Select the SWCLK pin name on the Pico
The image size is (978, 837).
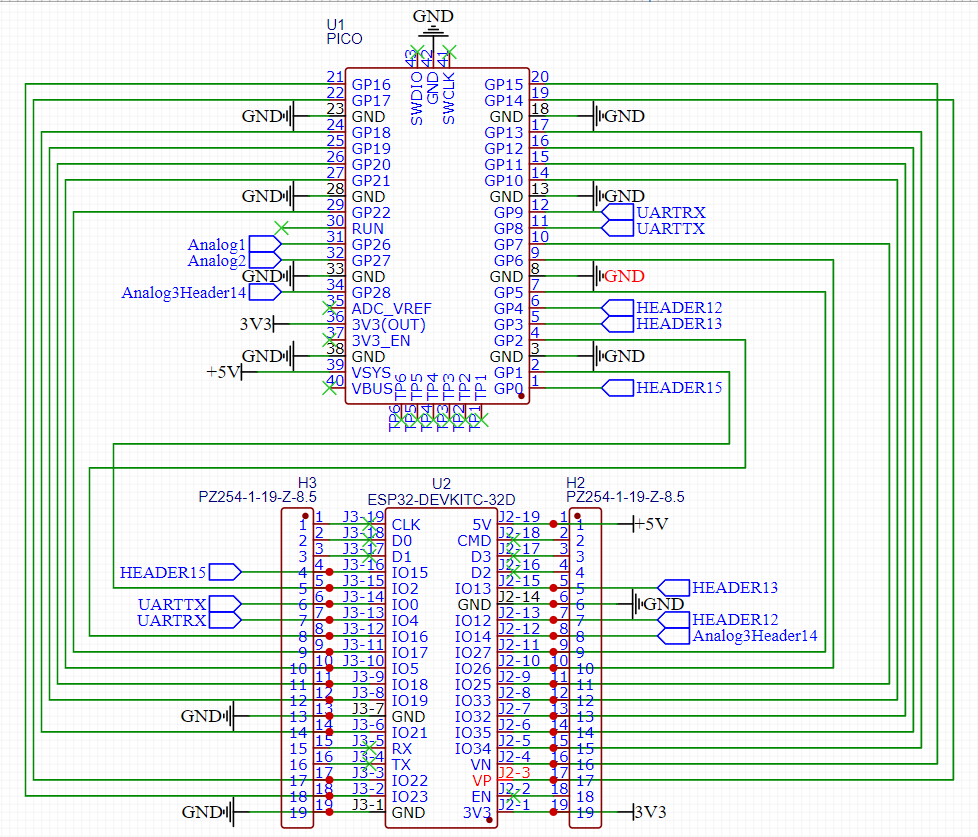click(448, 99)
